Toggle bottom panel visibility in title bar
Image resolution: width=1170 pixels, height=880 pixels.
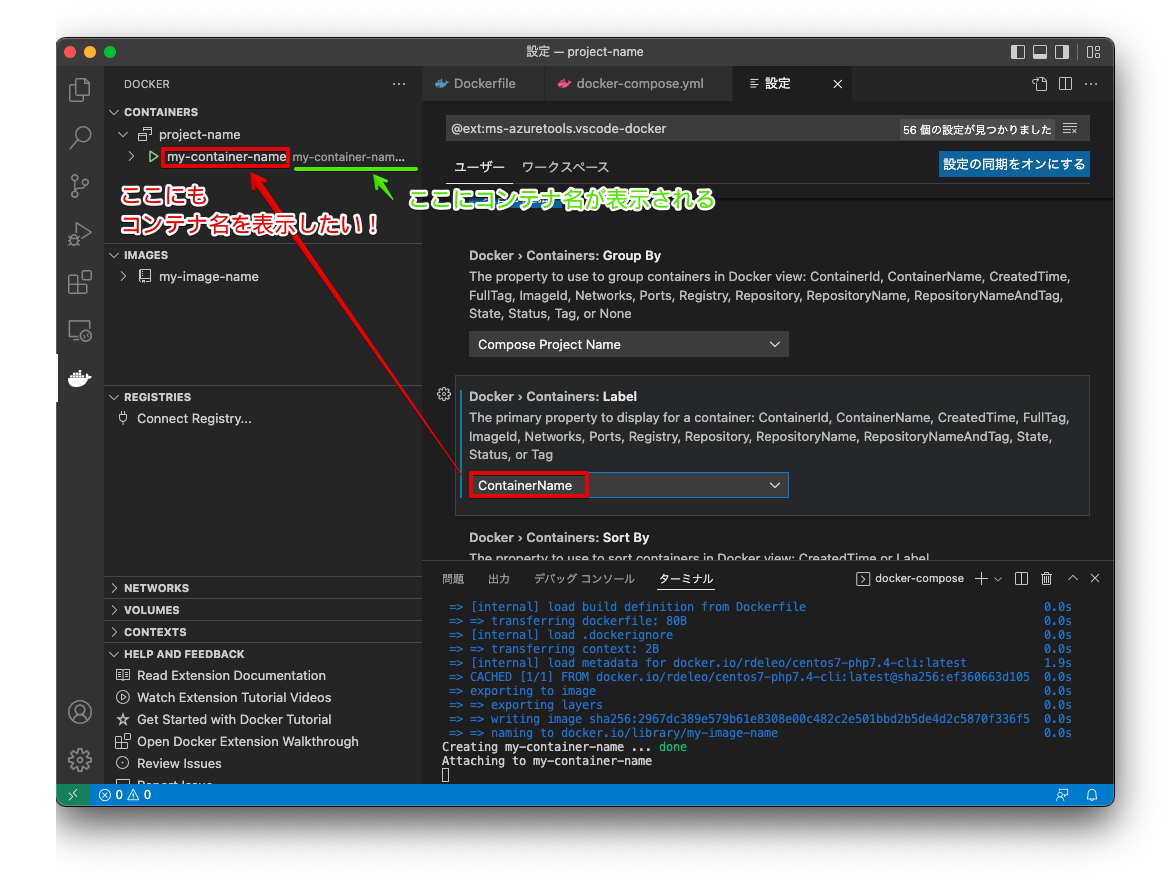1039,52
